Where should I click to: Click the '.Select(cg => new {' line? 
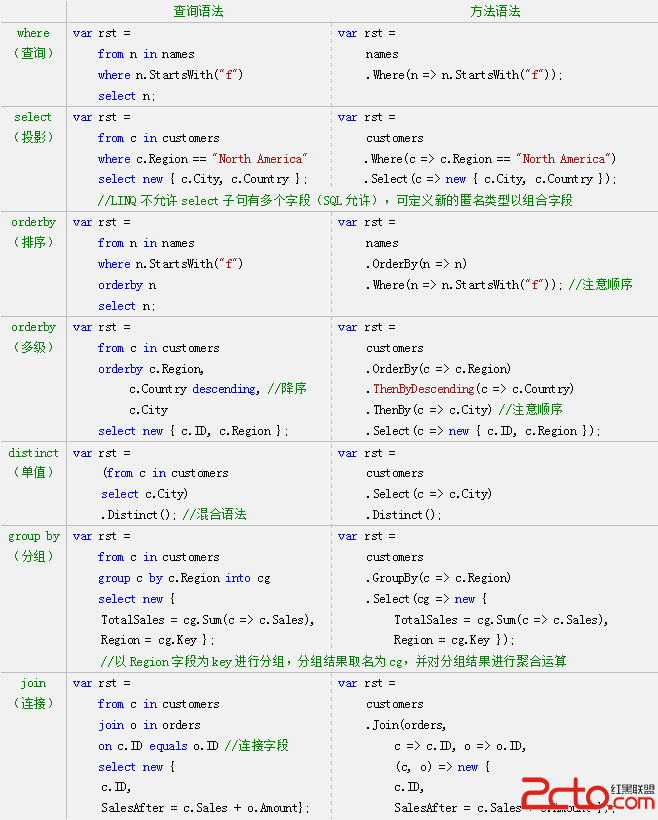(x=426, y=599)
